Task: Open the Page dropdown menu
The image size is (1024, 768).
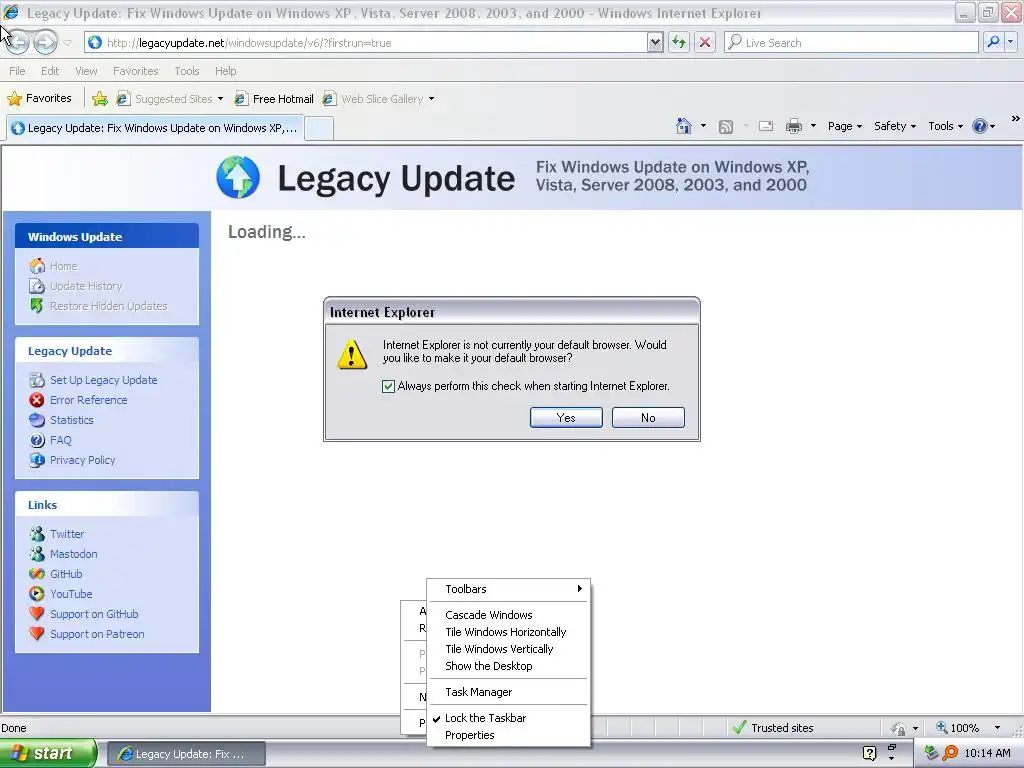Action: point(845,127)
